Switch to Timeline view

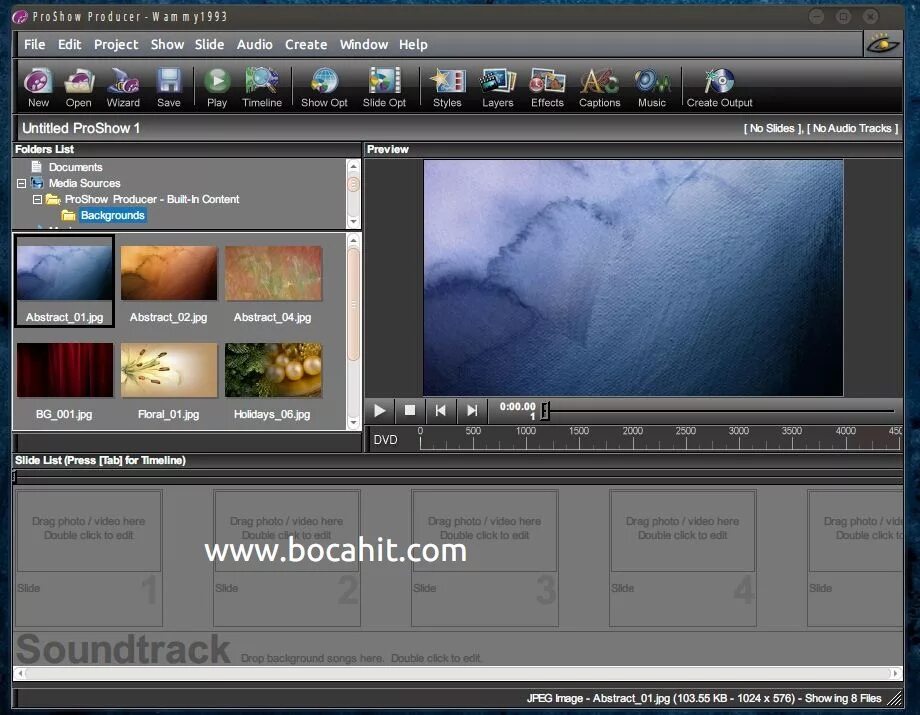(x=261, y=87)
